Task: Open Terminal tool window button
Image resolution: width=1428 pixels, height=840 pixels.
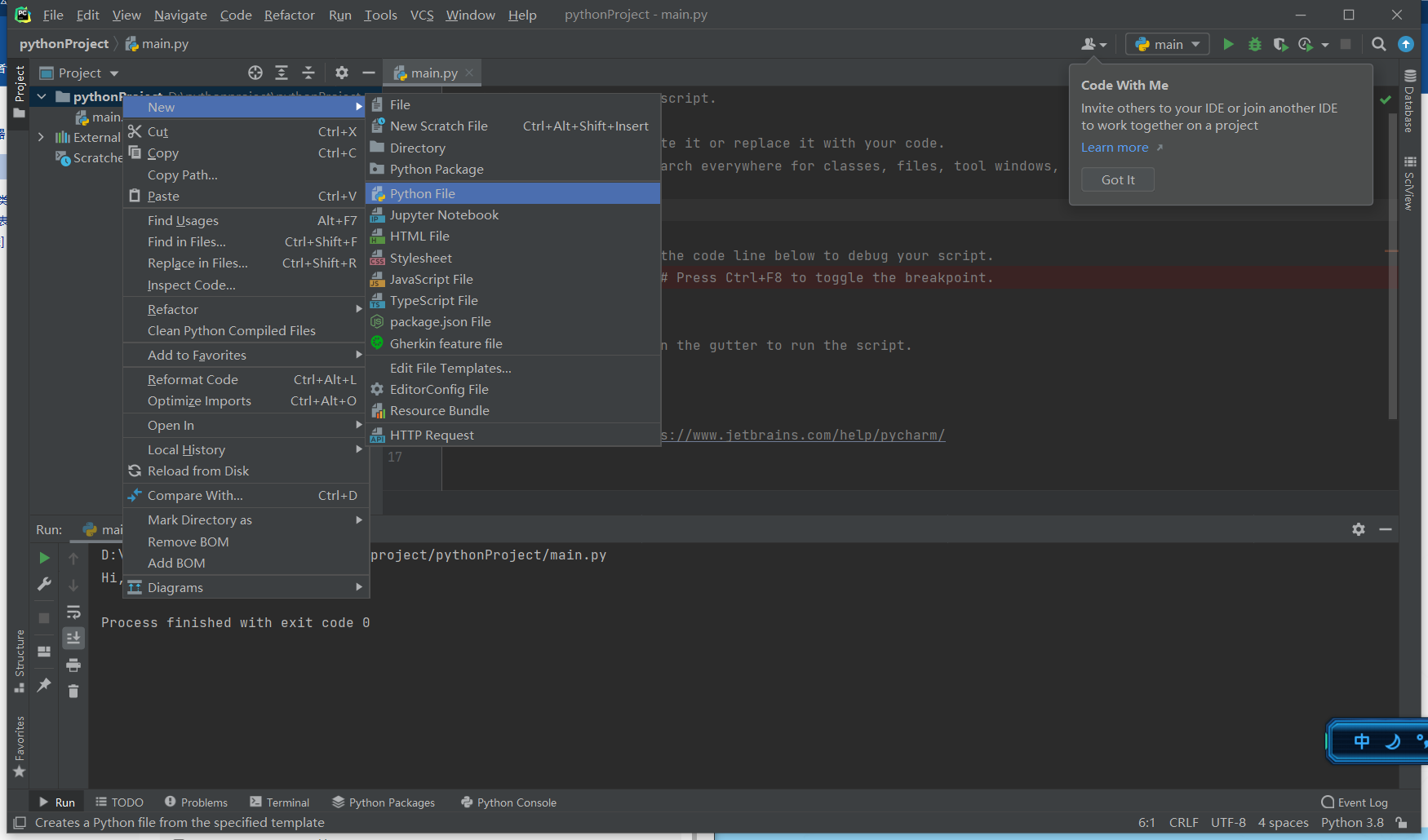Action: pyautogui.click(x=280, y=802)
